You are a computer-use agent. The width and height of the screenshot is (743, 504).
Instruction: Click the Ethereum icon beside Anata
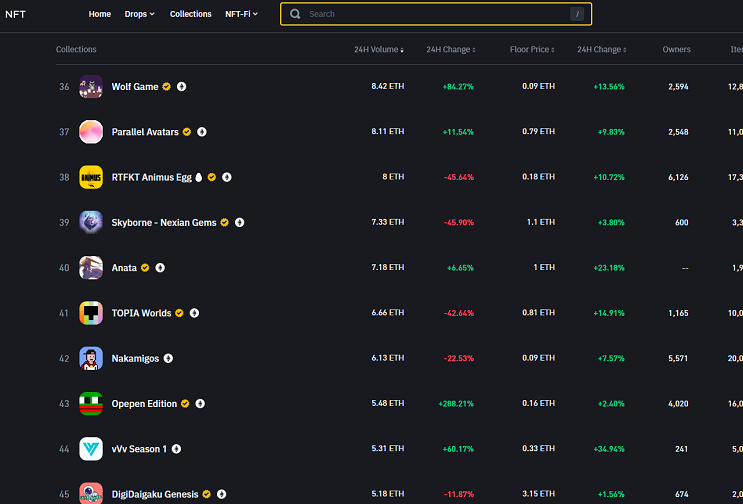click(160, 268)
